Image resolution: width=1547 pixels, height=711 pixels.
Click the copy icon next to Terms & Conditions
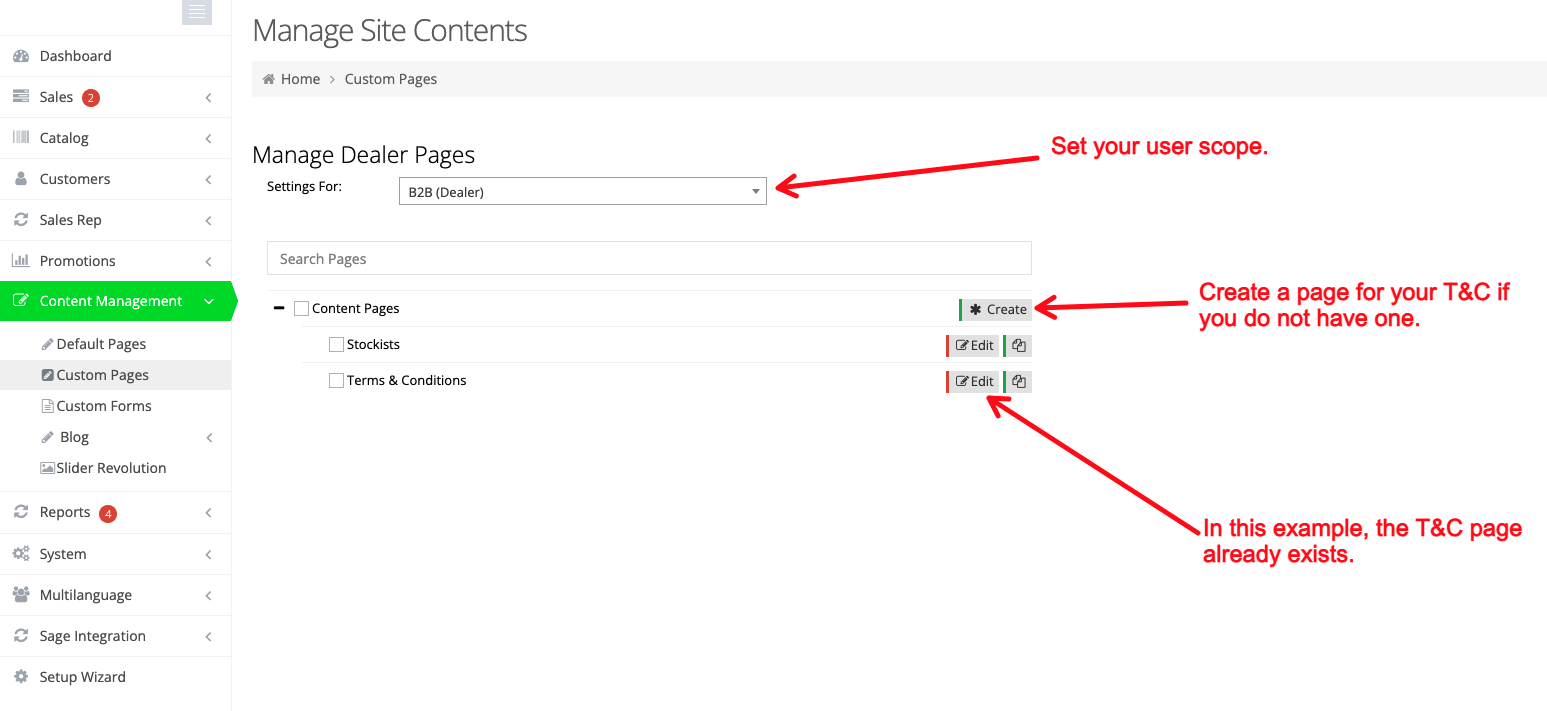pos(1018,382)
